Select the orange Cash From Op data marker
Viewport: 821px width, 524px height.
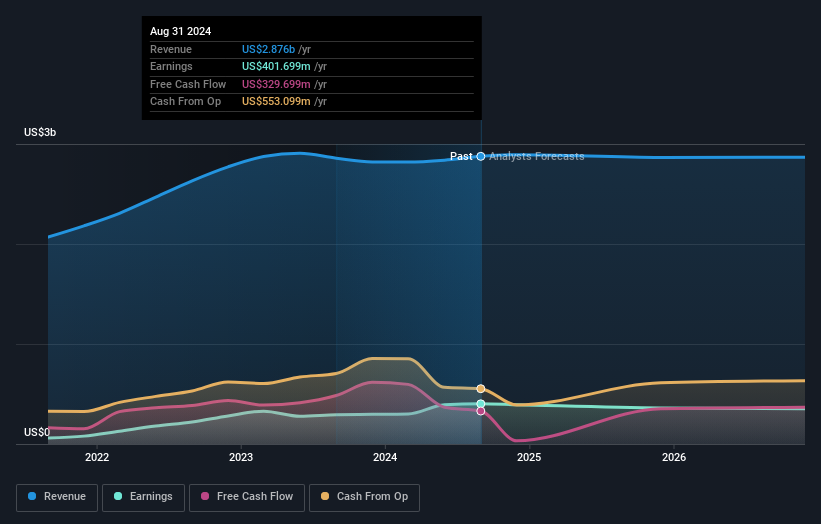click(x=481, y=389)
